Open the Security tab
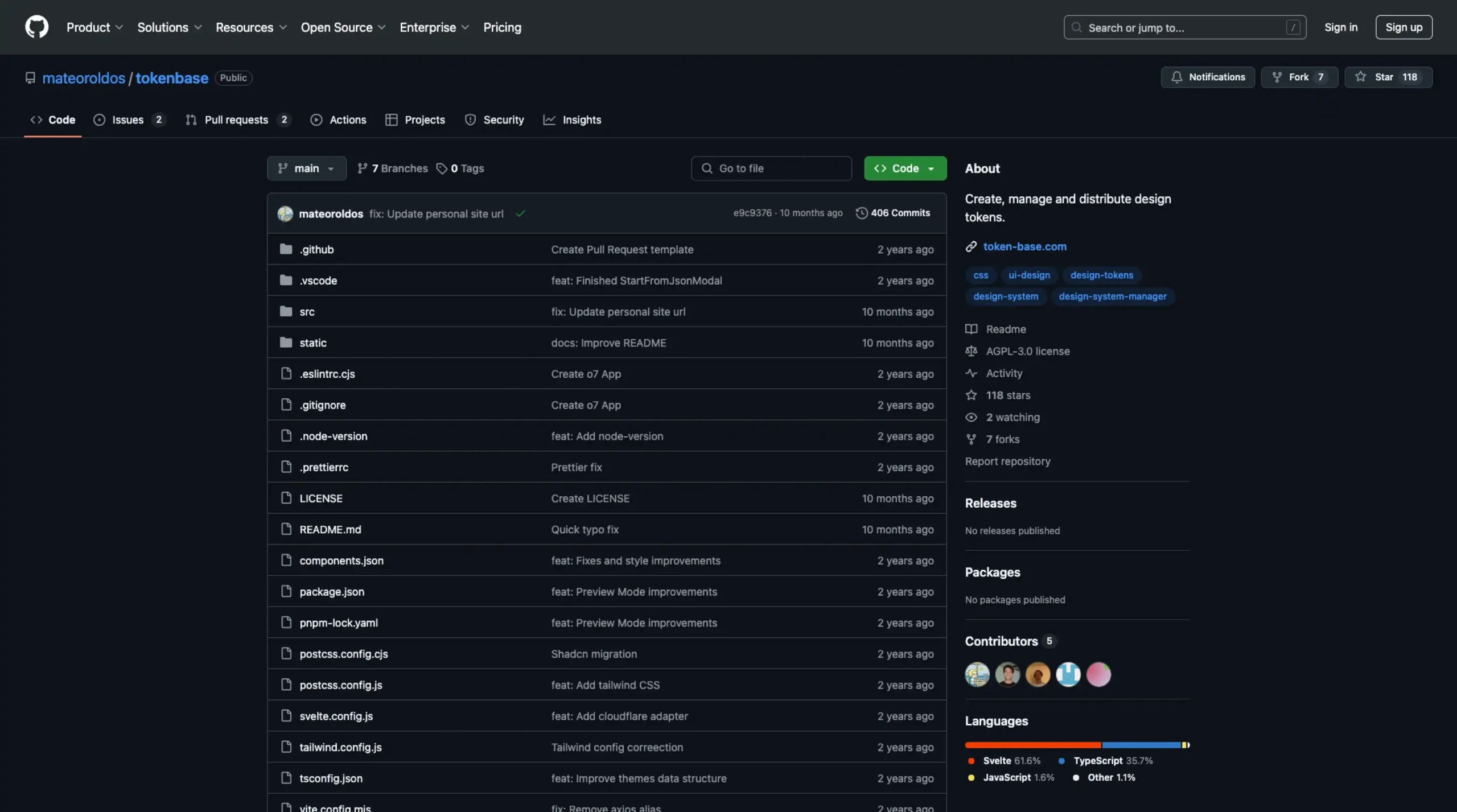Viewport: 1457px width, 812px height. [x=495, y=119]
